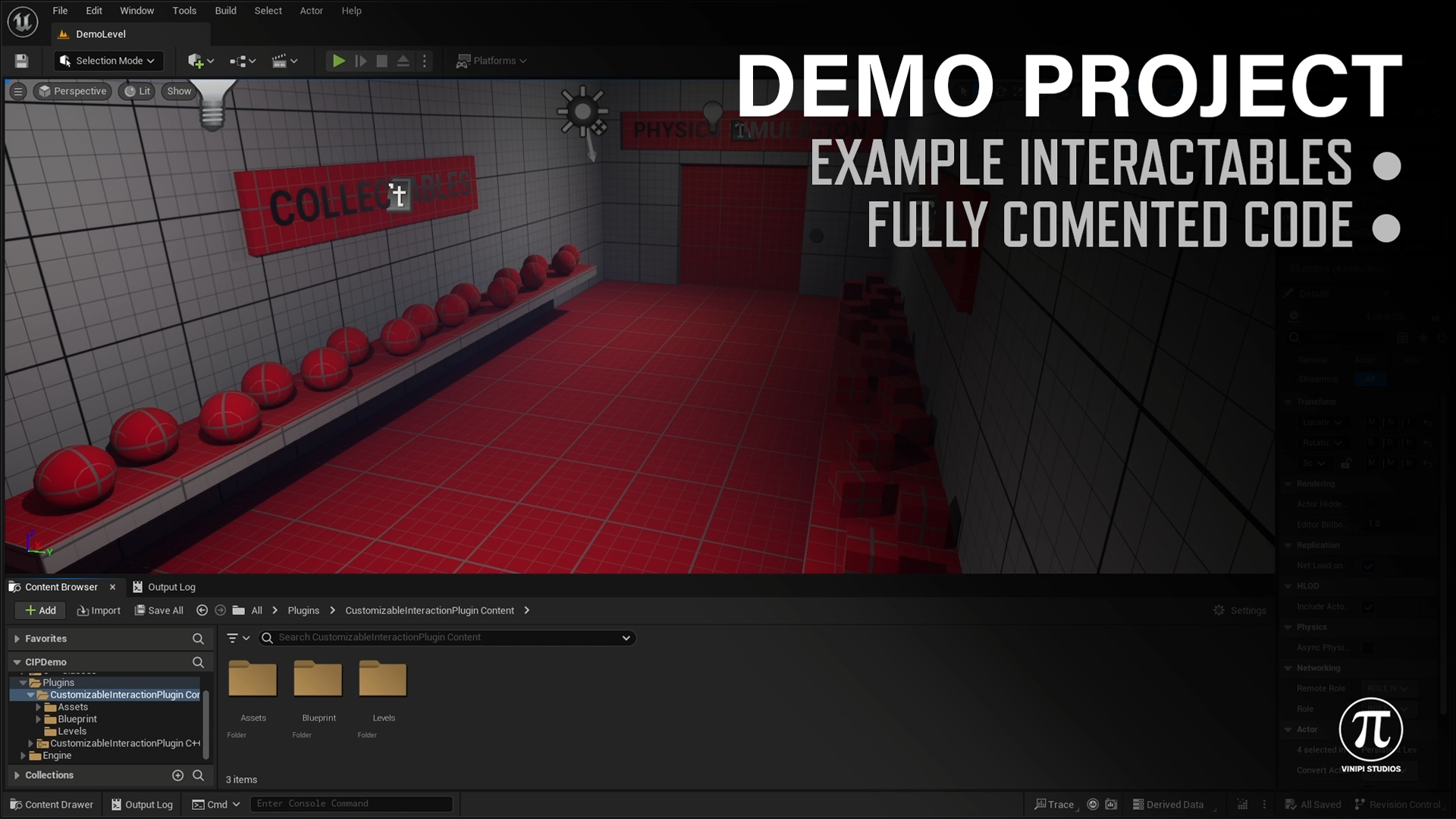
Task: Click the Insights Trace icon in status bar
Action: pyautogui.click(x=1056, y=804)
